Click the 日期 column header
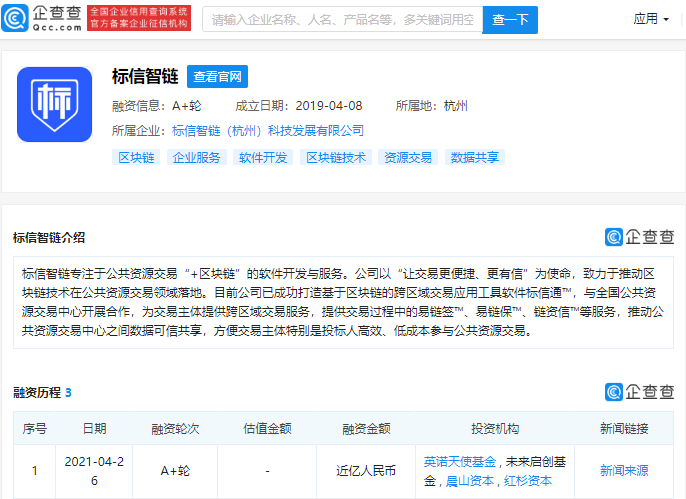Image resolution: width=686 pixels, height=499 pixels. [94, 429]
